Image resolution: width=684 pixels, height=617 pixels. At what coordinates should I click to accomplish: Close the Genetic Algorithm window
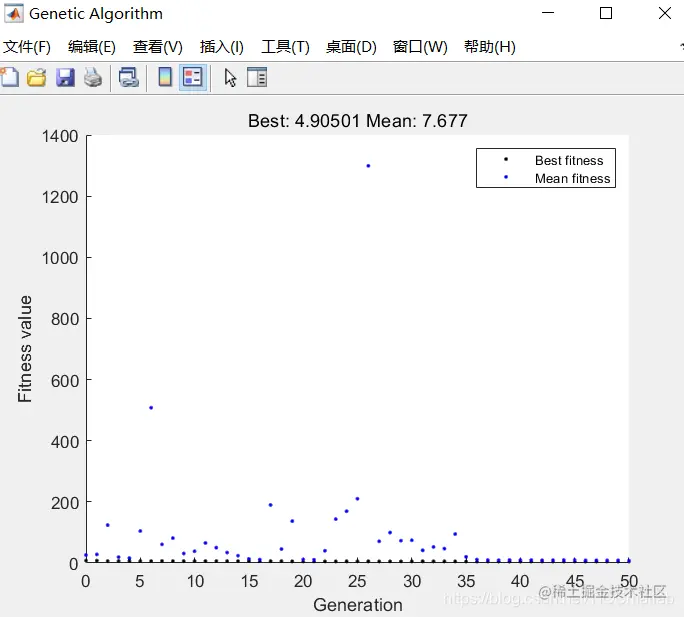point(665,13)
